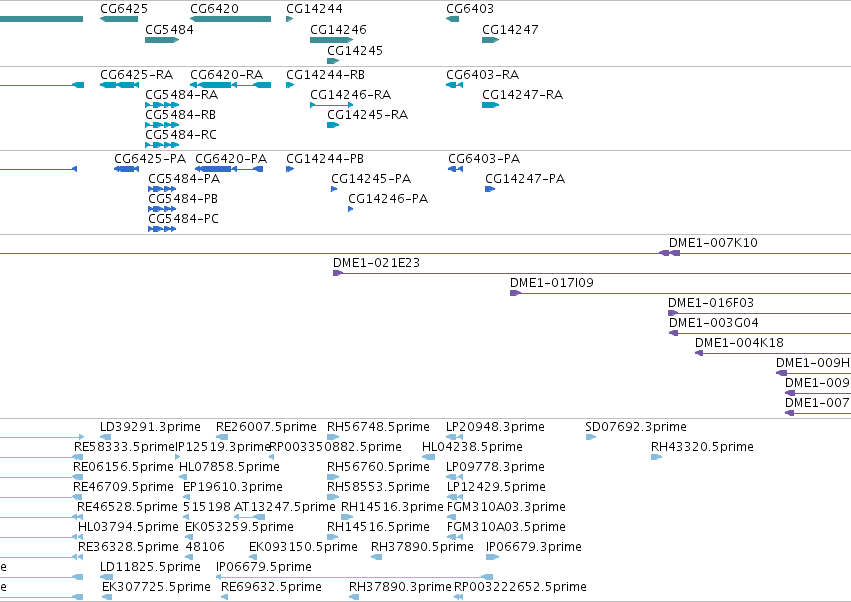Viewport: 851px width, 602px height.
Task: Select EST LP09778.3prime
Action: pyautogui.click(x=496, y=467)
